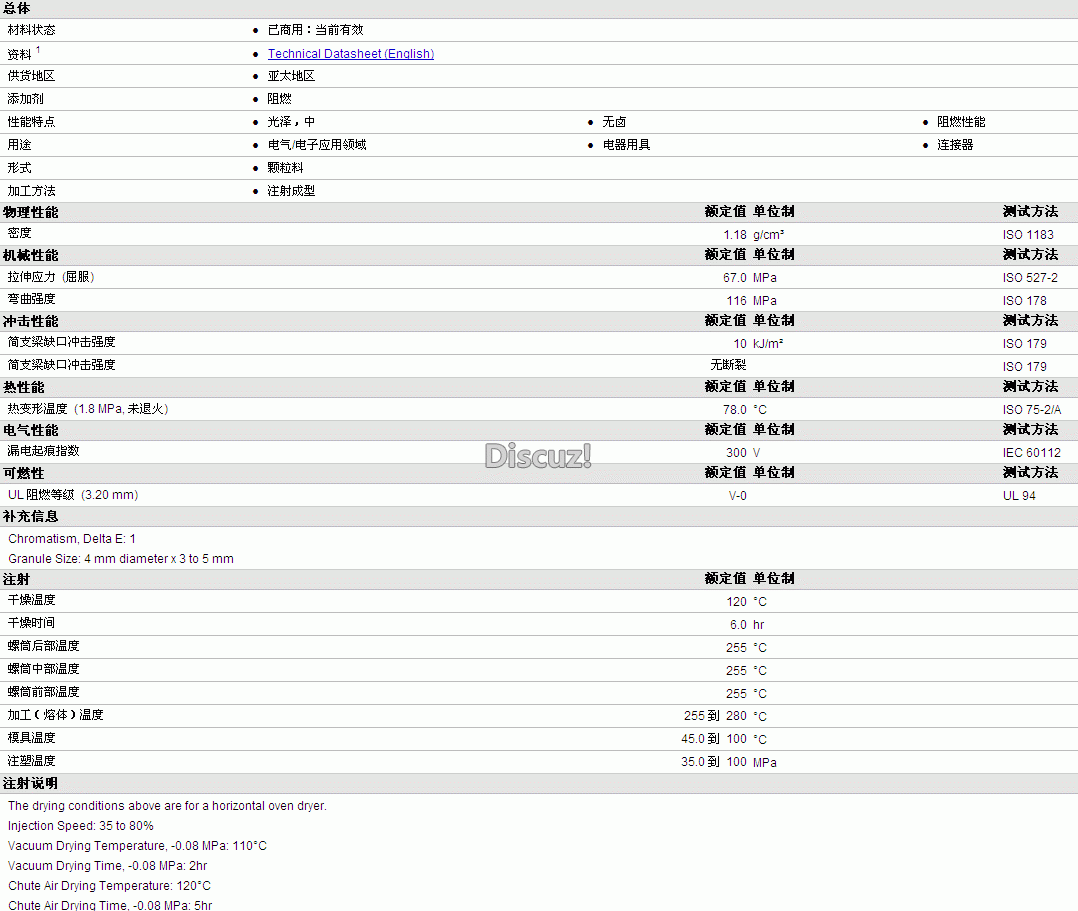Viewport: 1078px width, 911px height.
Task: Select the horizontal oven dryer note
Action: click(167, 806)
